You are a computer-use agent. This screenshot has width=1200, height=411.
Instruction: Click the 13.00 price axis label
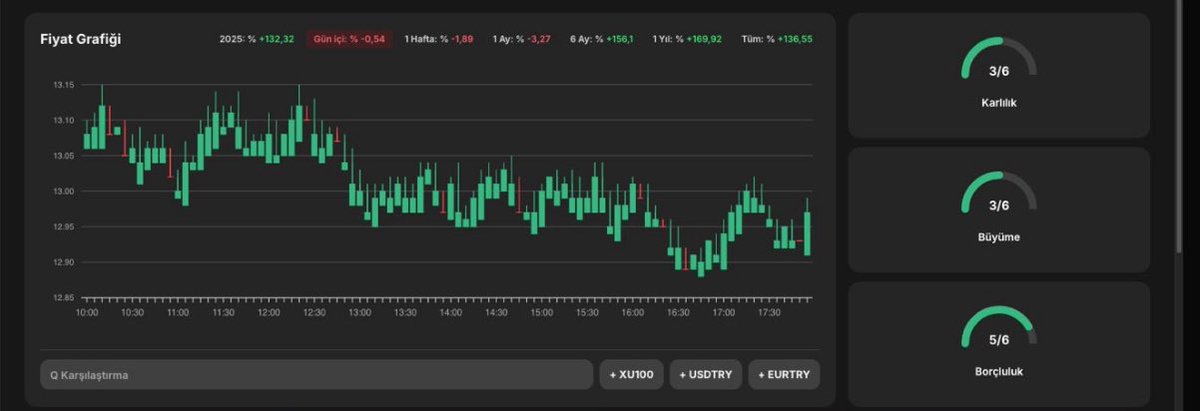pos(63,191)
